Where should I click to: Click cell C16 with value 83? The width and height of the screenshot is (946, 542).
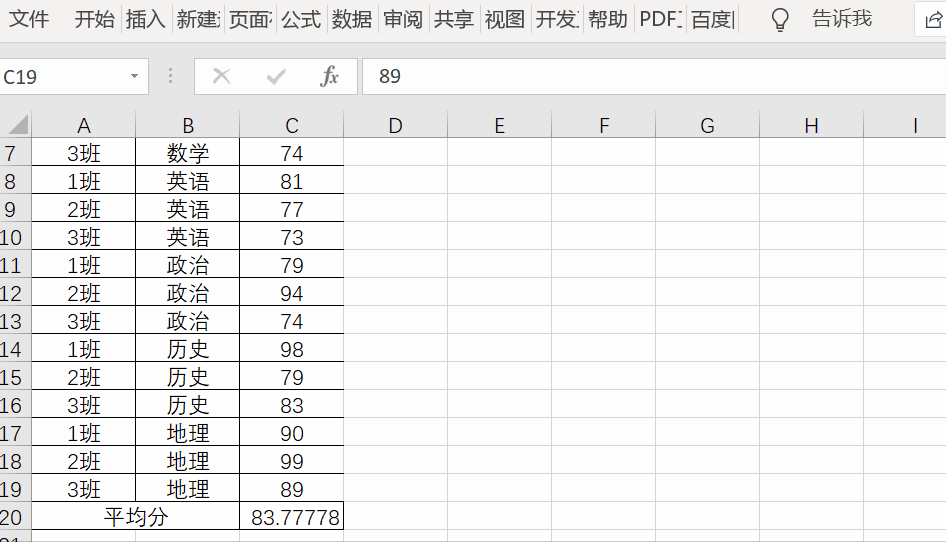click(292, 405)
